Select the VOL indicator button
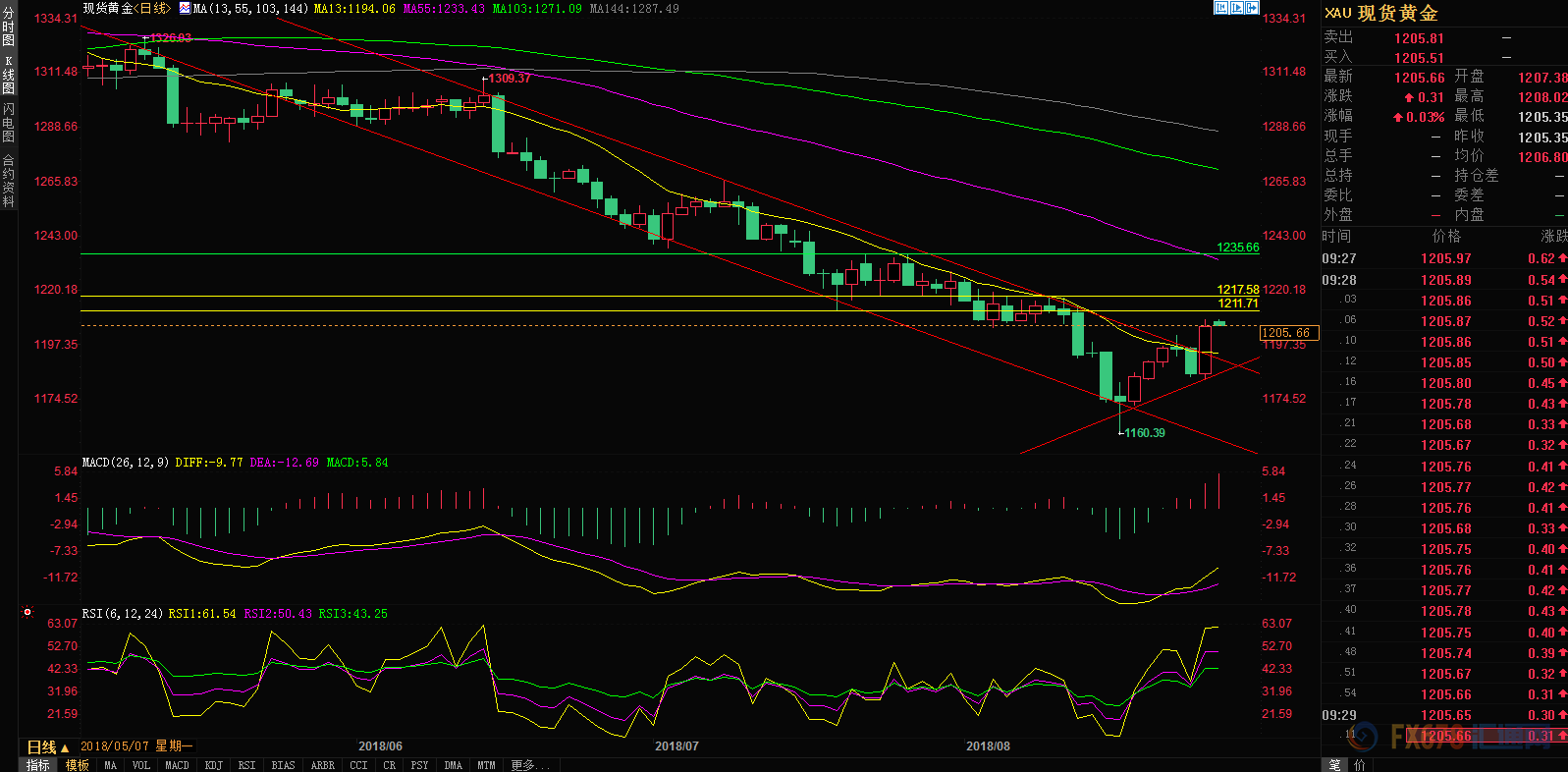The height and width of the screenshot is (772, 1568). click(x=141, y=765)
